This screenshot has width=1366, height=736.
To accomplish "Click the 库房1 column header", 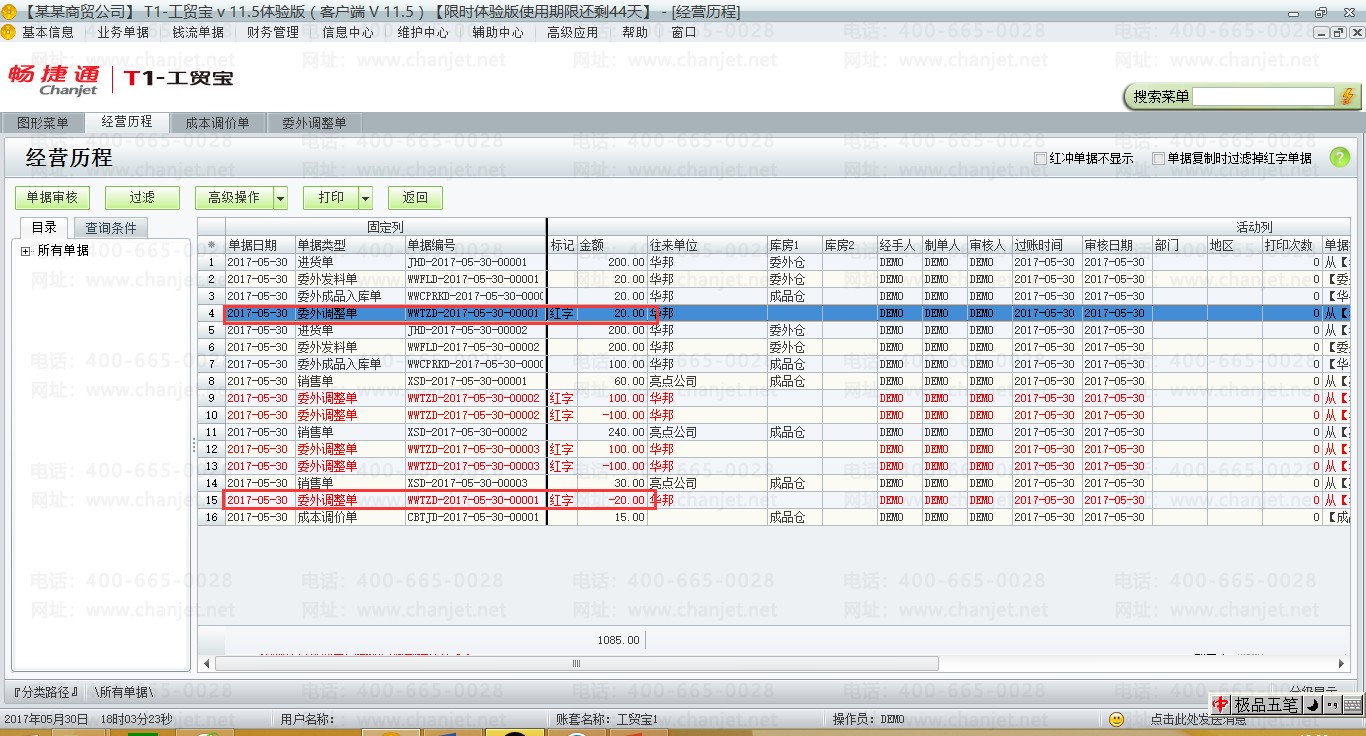I will click(794, 245).
